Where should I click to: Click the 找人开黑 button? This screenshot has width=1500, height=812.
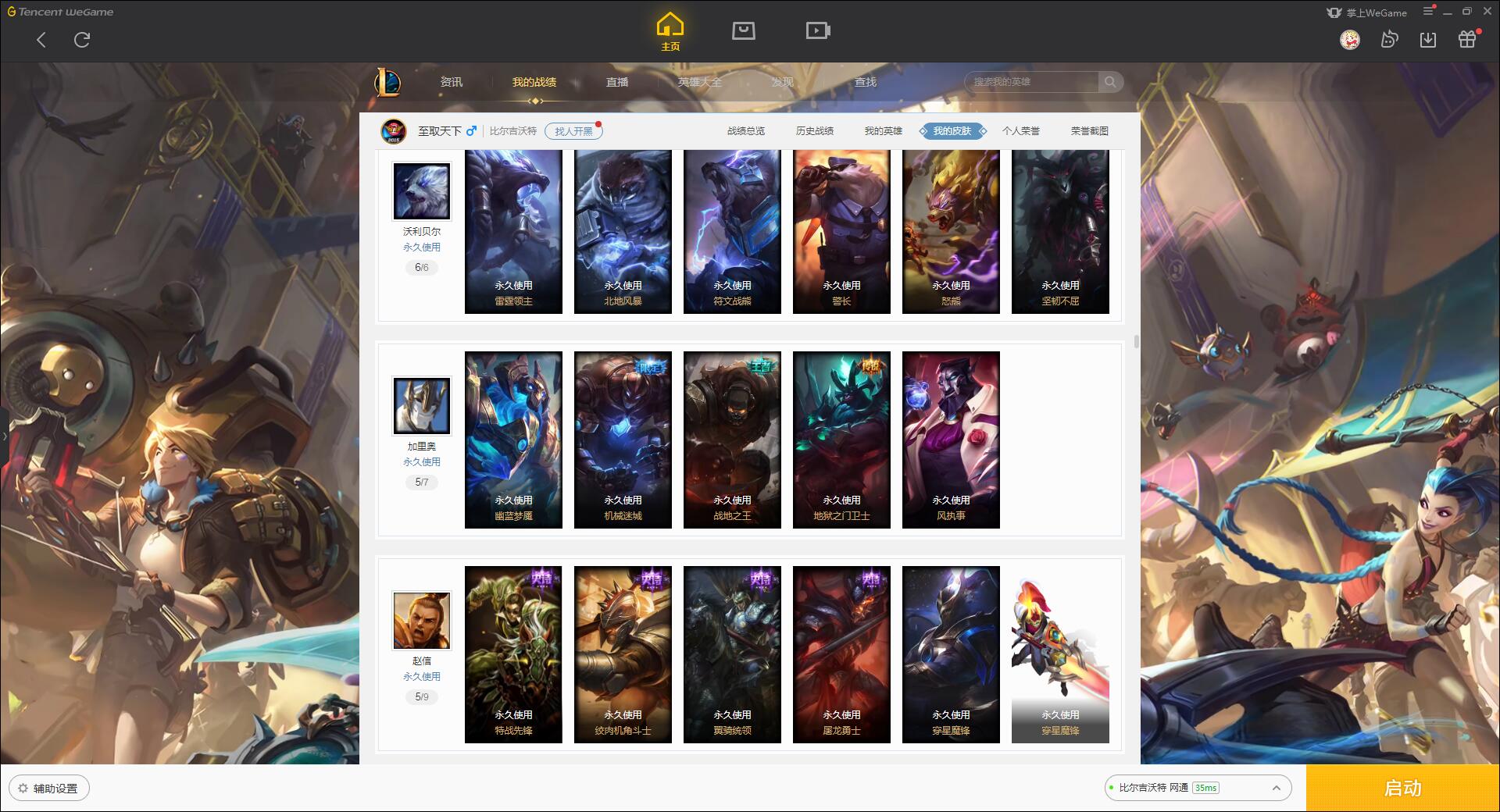point(573,131)
